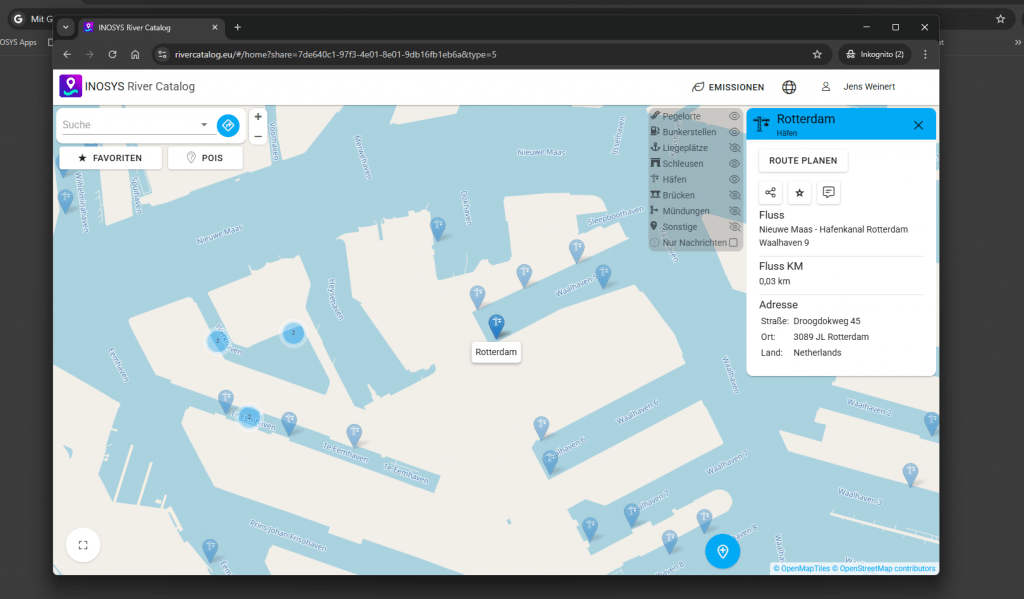The width and height of the screenshot is (1024, 599).
Task: Open the Favoriten list
Action: (x=110, y=158)
